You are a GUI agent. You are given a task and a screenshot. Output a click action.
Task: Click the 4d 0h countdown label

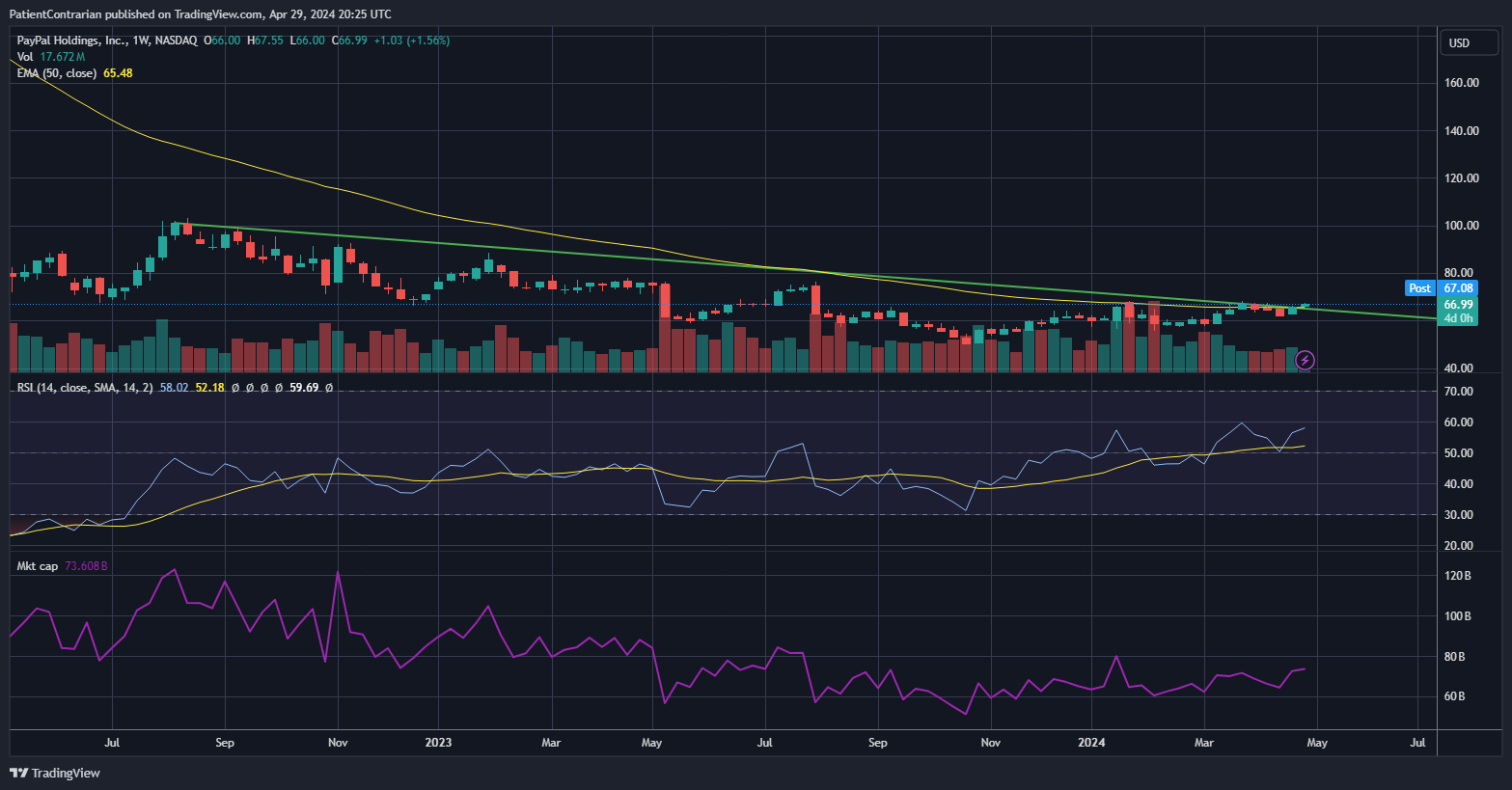click(x=1458, y=318)
